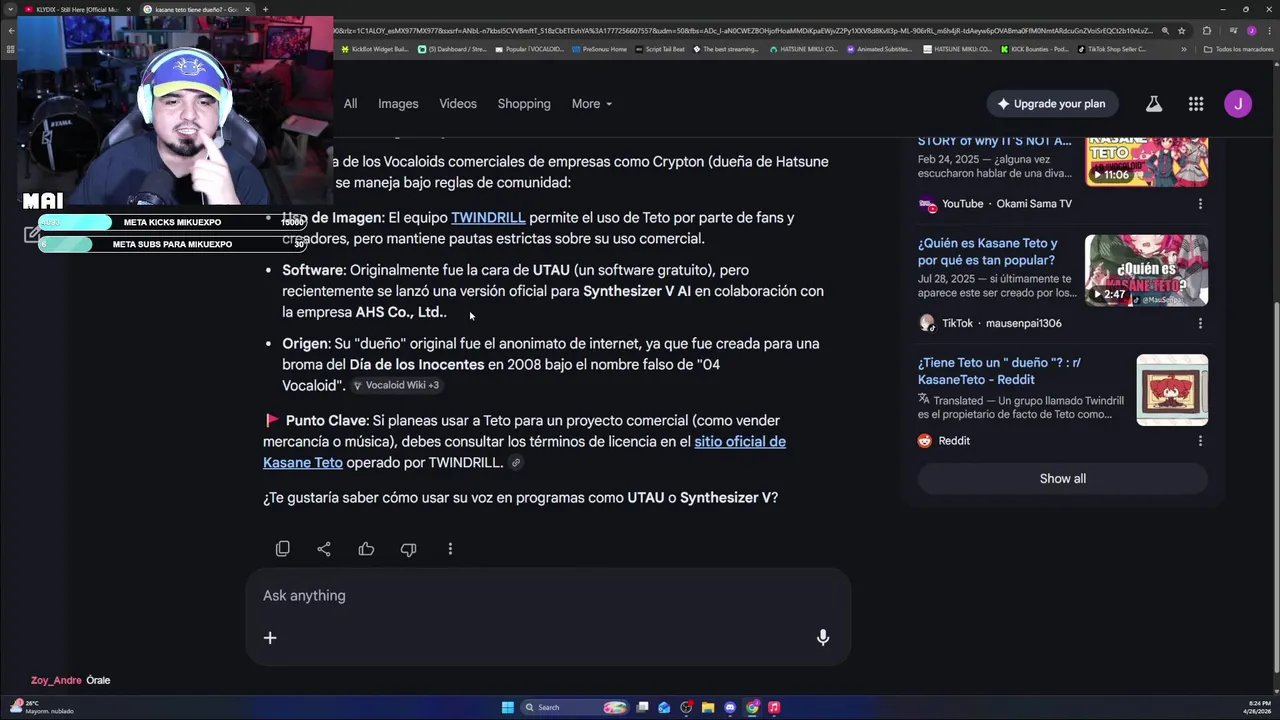Viewport: 1280px width, 720px height.
Task: Open the Google apps grid
Action: [1196, 104]
